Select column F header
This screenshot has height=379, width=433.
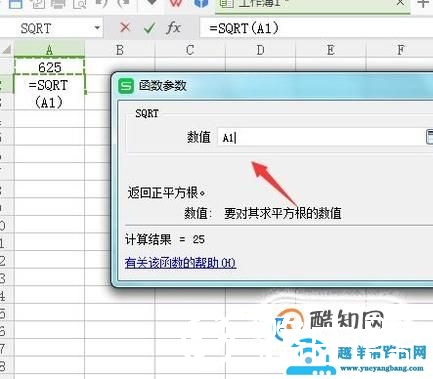400,50
